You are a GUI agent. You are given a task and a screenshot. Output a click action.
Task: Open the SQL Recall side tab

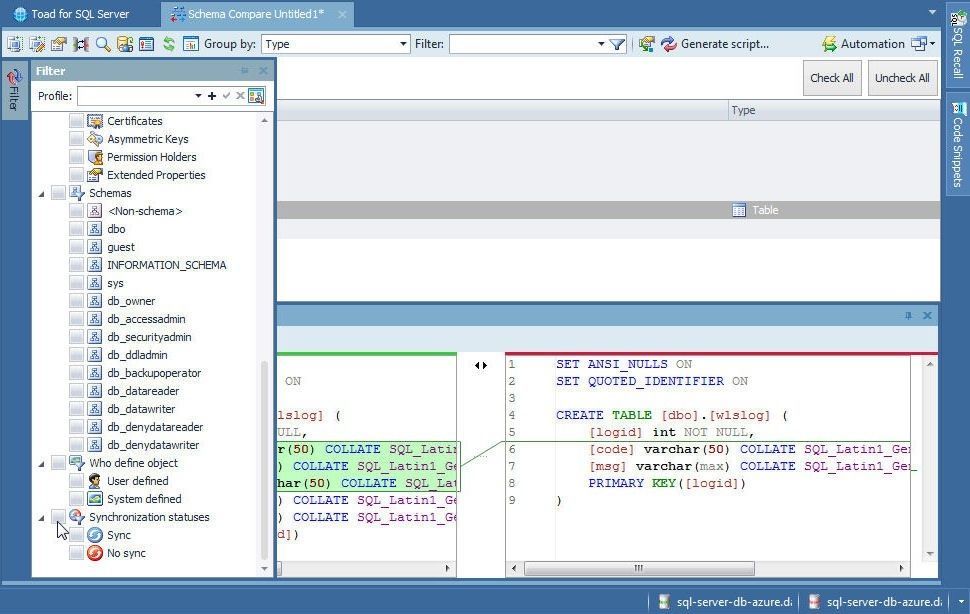pos(958,45)
